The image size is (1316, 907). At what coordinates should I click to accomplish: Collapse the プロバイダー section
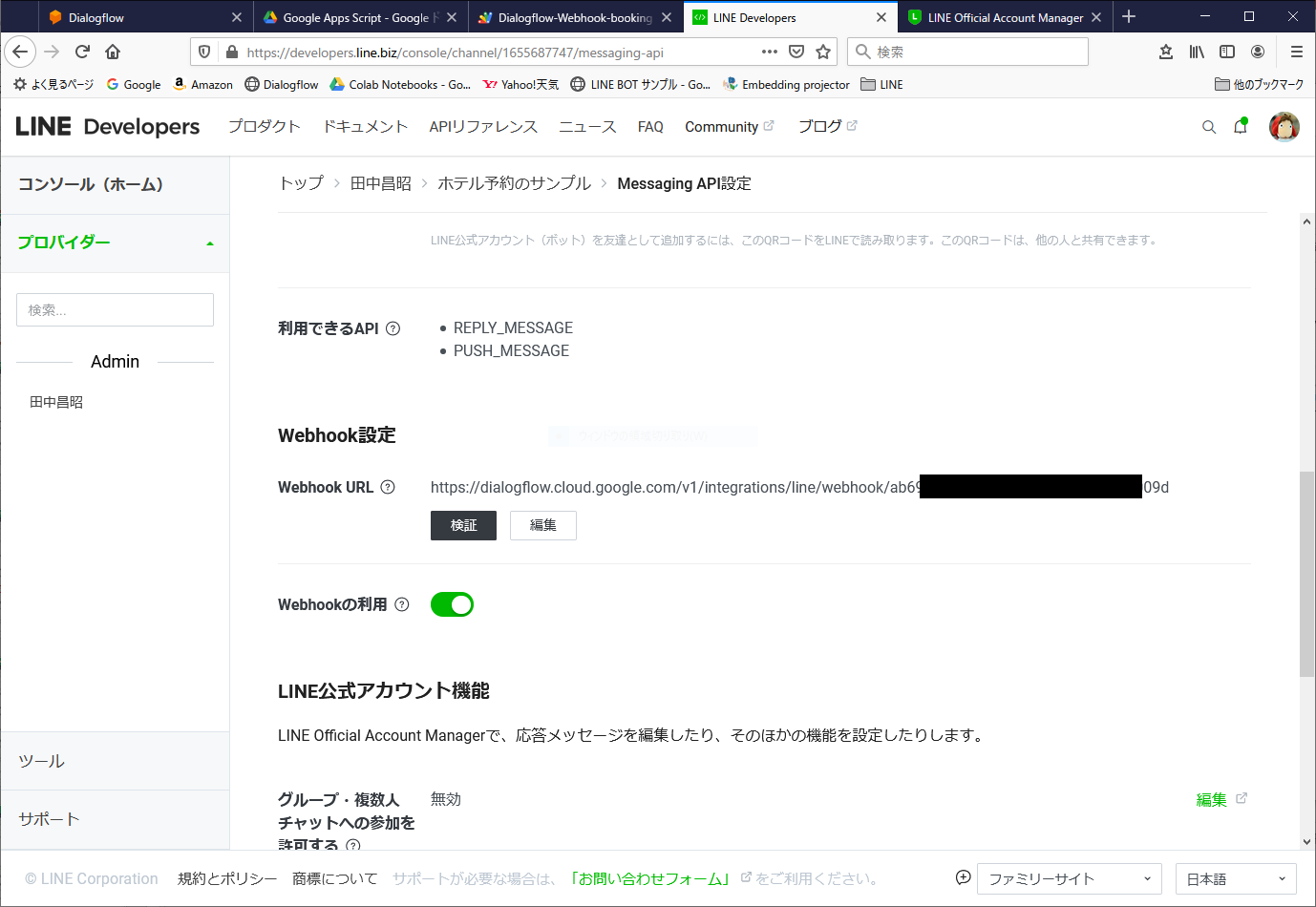tap(210, 243)
